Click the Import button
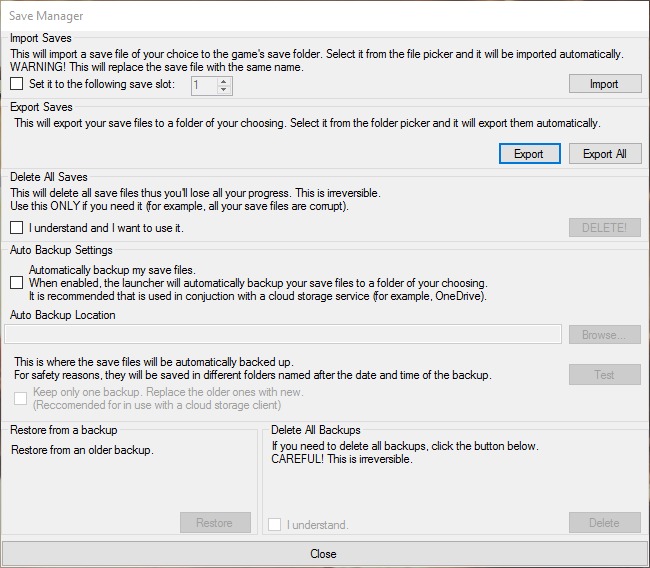650x568 pixels. (605, 84)
